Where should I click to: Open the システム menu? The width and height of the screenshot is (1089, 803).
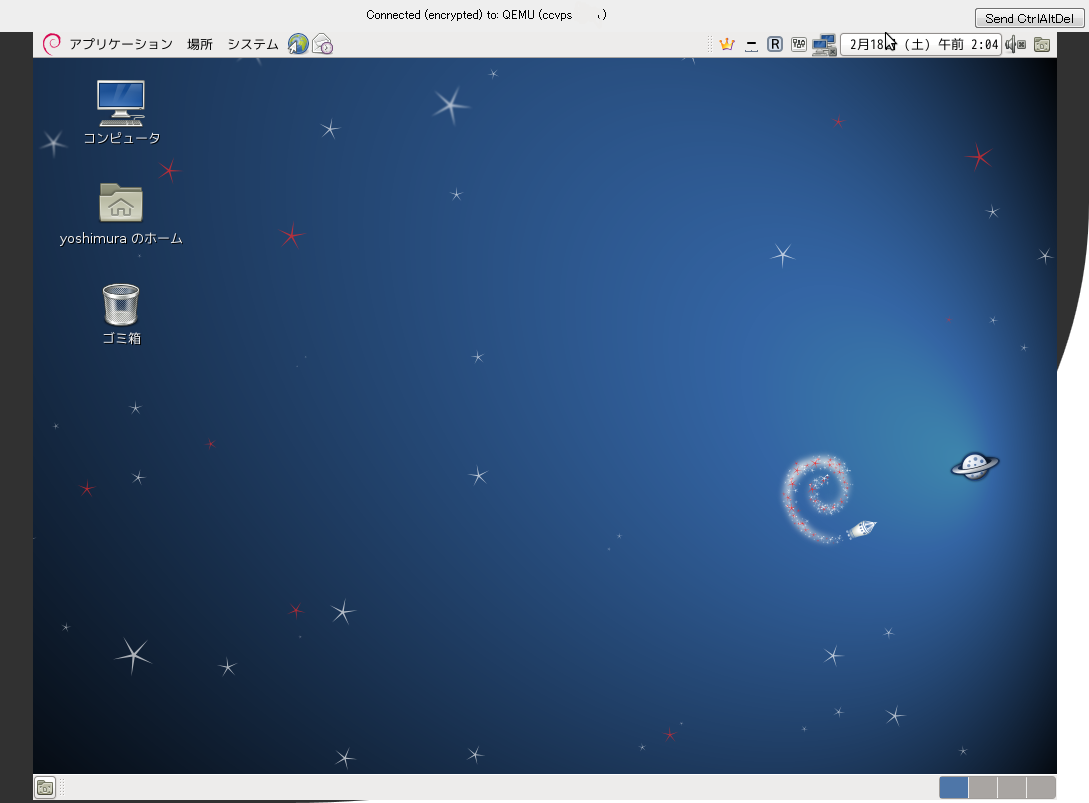point(253,44)
